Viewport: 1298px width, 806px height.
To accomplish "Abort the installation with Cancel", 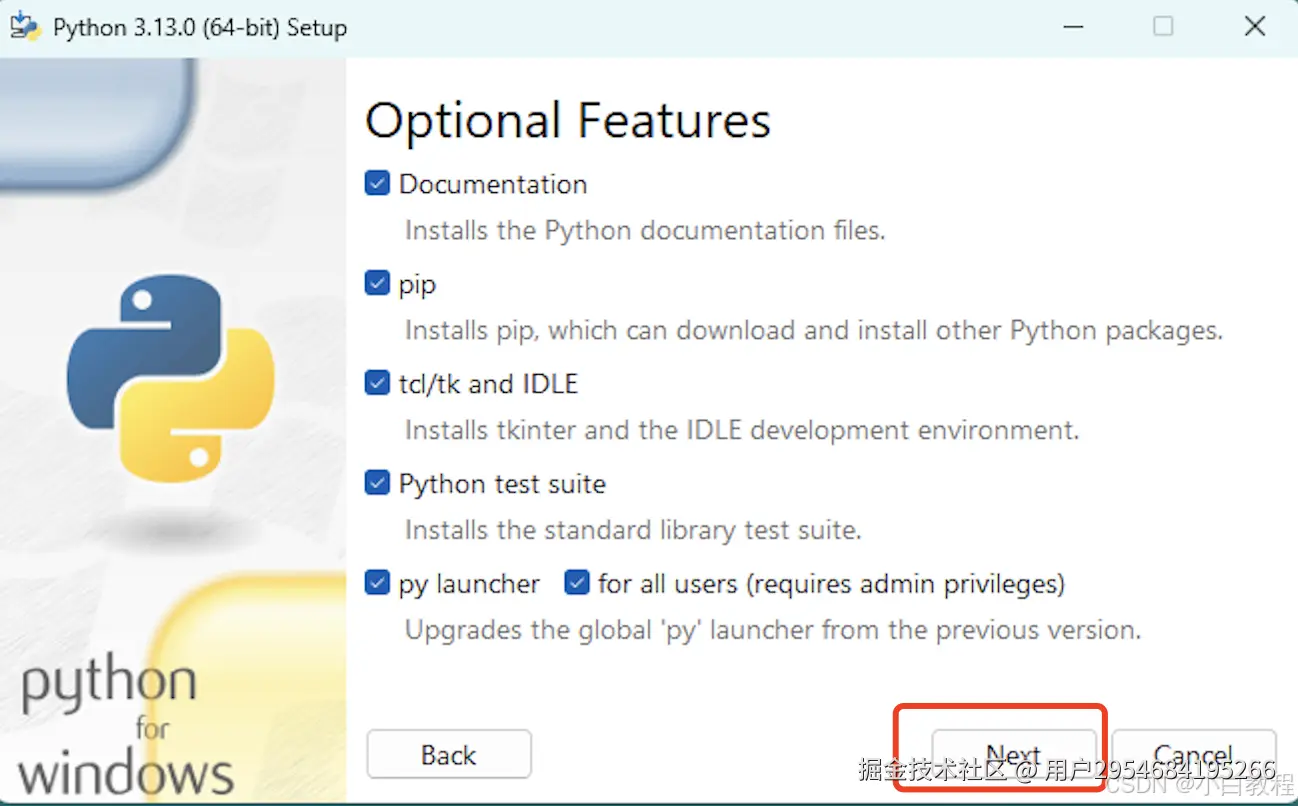I will coord(1194,755).
